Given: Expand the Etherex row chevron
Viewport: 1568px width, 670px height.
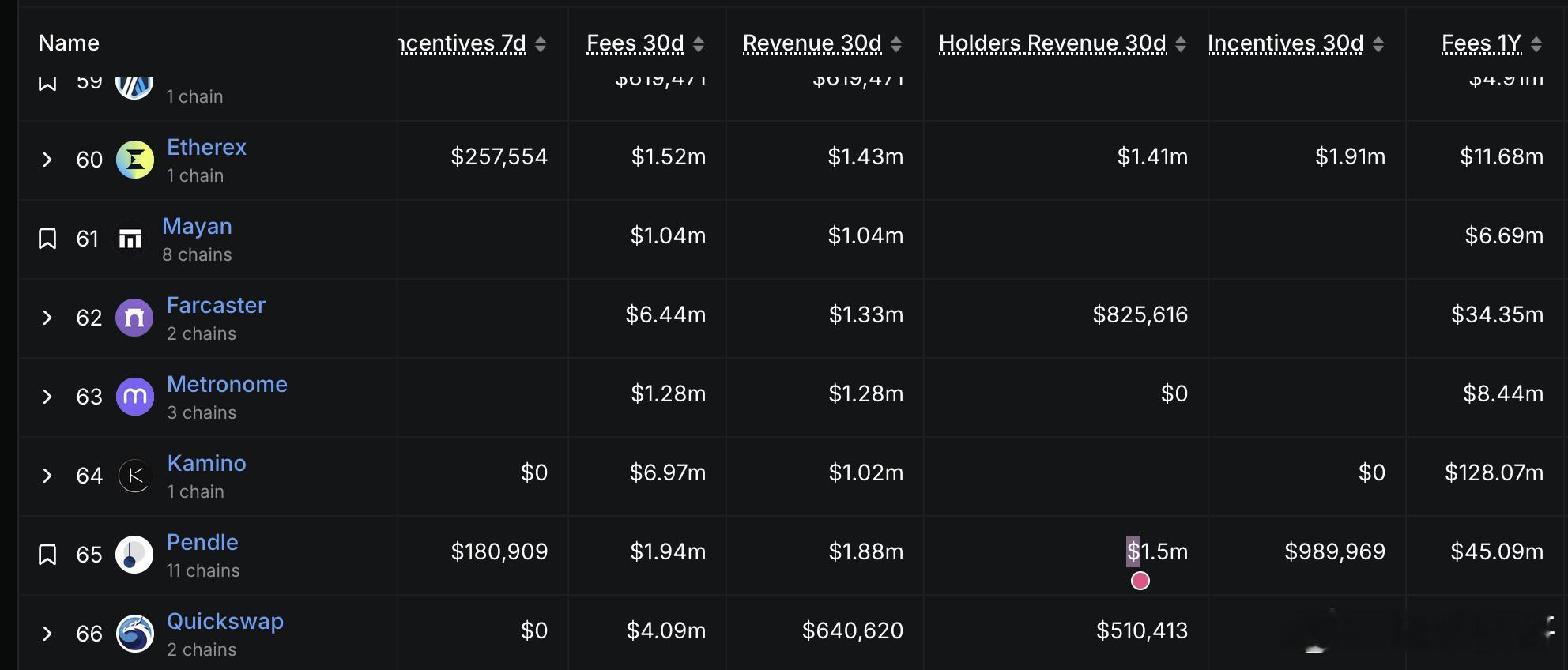Looking at the screenshot, I should click(x=47, y=160).
